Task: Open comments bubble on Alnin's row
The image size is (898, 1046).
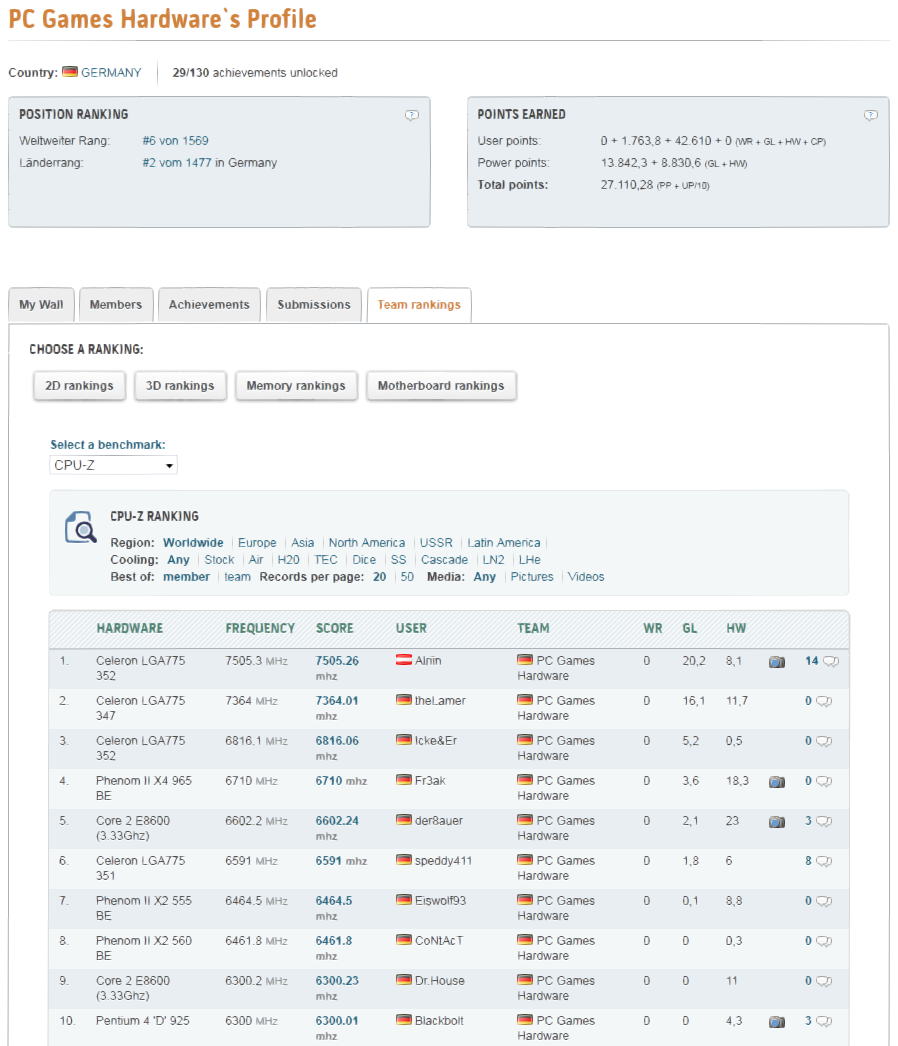Action: [831, 661]
